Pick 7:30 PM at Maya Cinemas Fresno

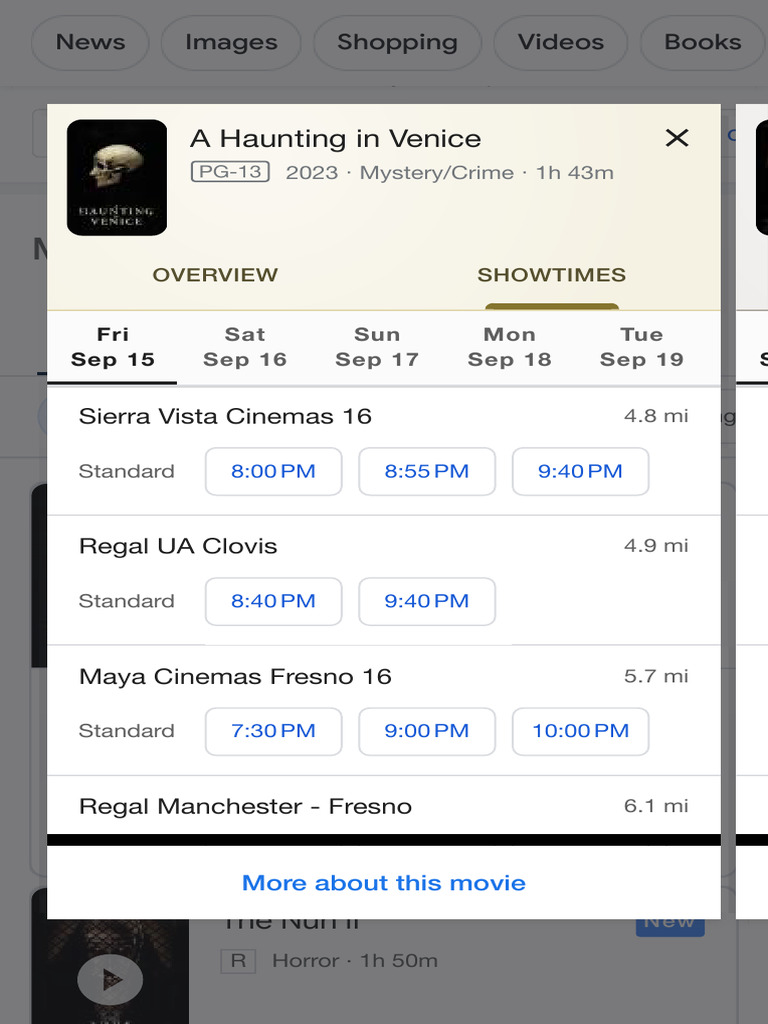tap(273, 732)
